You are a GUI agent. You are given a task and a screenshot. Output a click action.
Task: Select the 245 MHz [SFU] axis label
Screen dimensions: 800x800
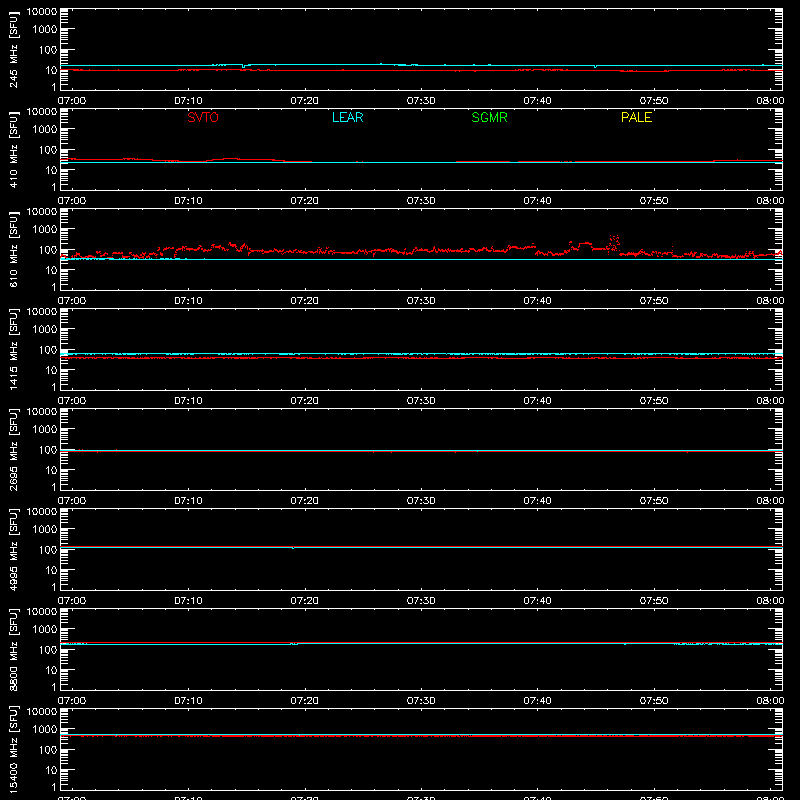click(x=13, y=49)
